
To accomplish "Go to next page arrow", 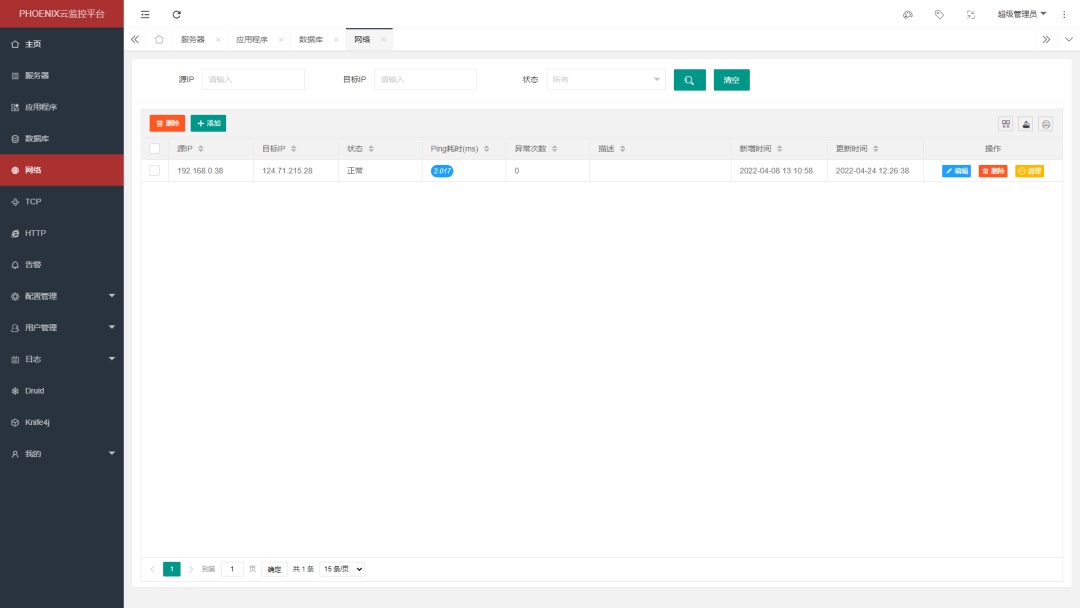I will 191,569.
